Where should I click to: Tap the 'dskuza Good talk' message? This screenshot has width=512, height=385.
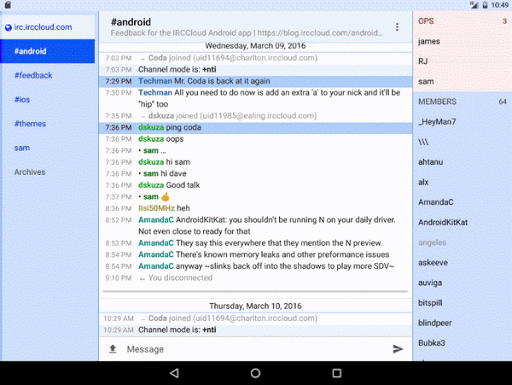(x=256, y=185)
